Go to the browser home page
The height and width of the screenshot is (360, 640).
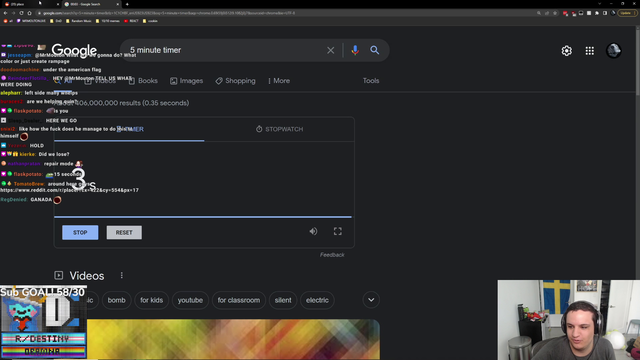coord(29,13)
